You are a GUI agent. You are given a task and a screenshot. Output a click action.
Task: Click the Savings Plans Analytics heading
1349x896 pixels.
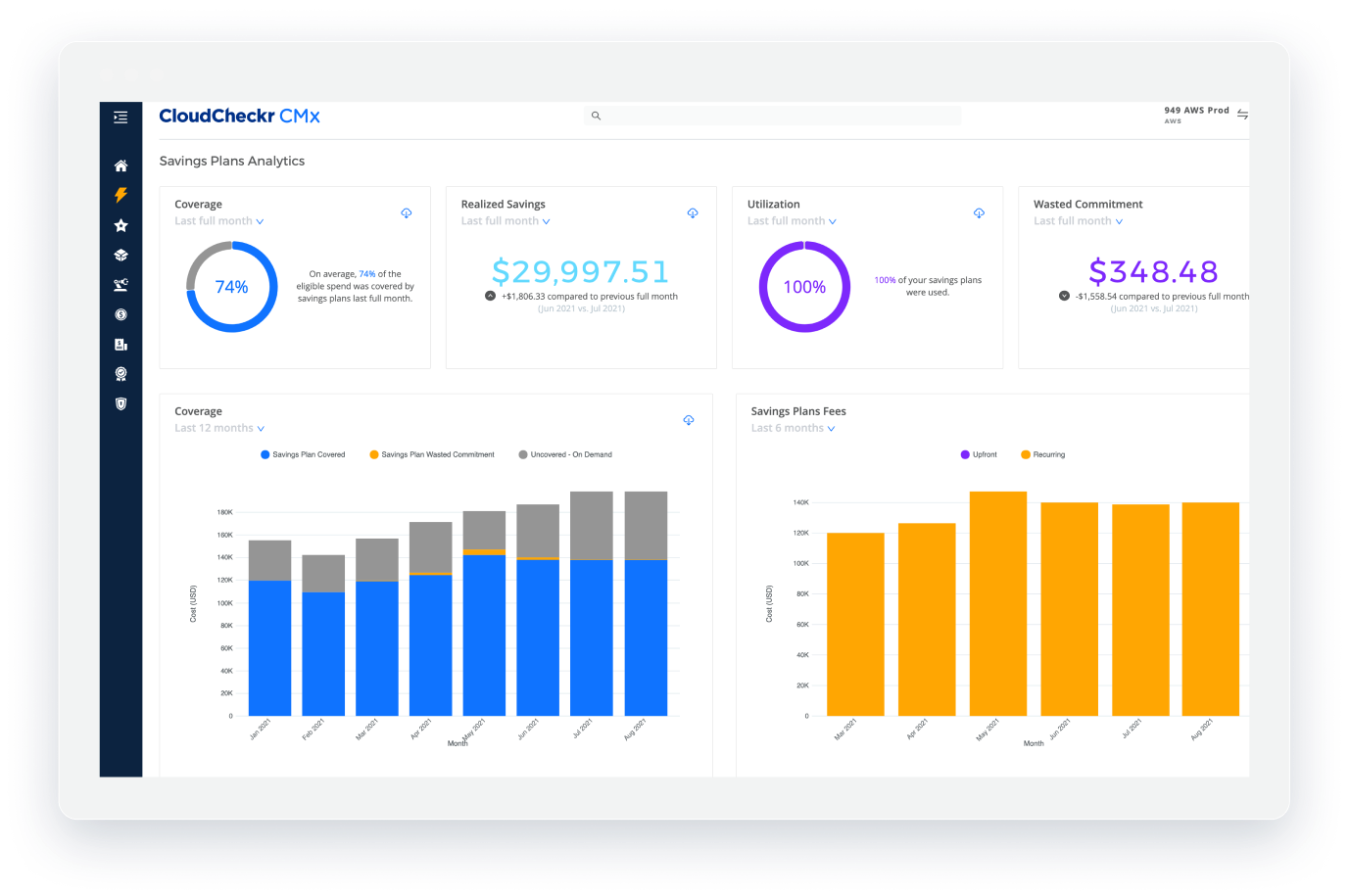232,162
